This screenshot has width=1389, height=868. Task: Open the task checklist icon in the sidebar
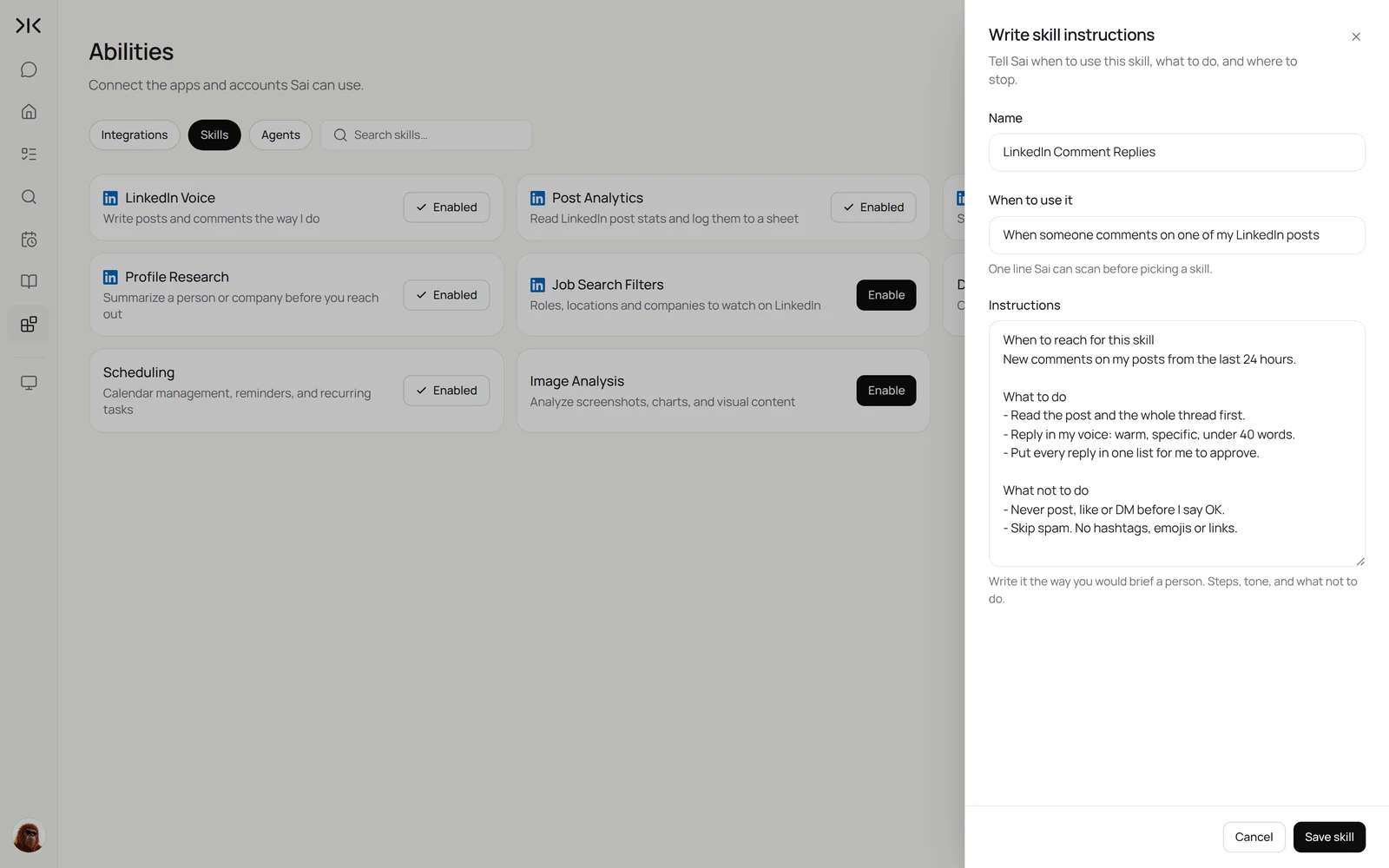coord(29,154)
